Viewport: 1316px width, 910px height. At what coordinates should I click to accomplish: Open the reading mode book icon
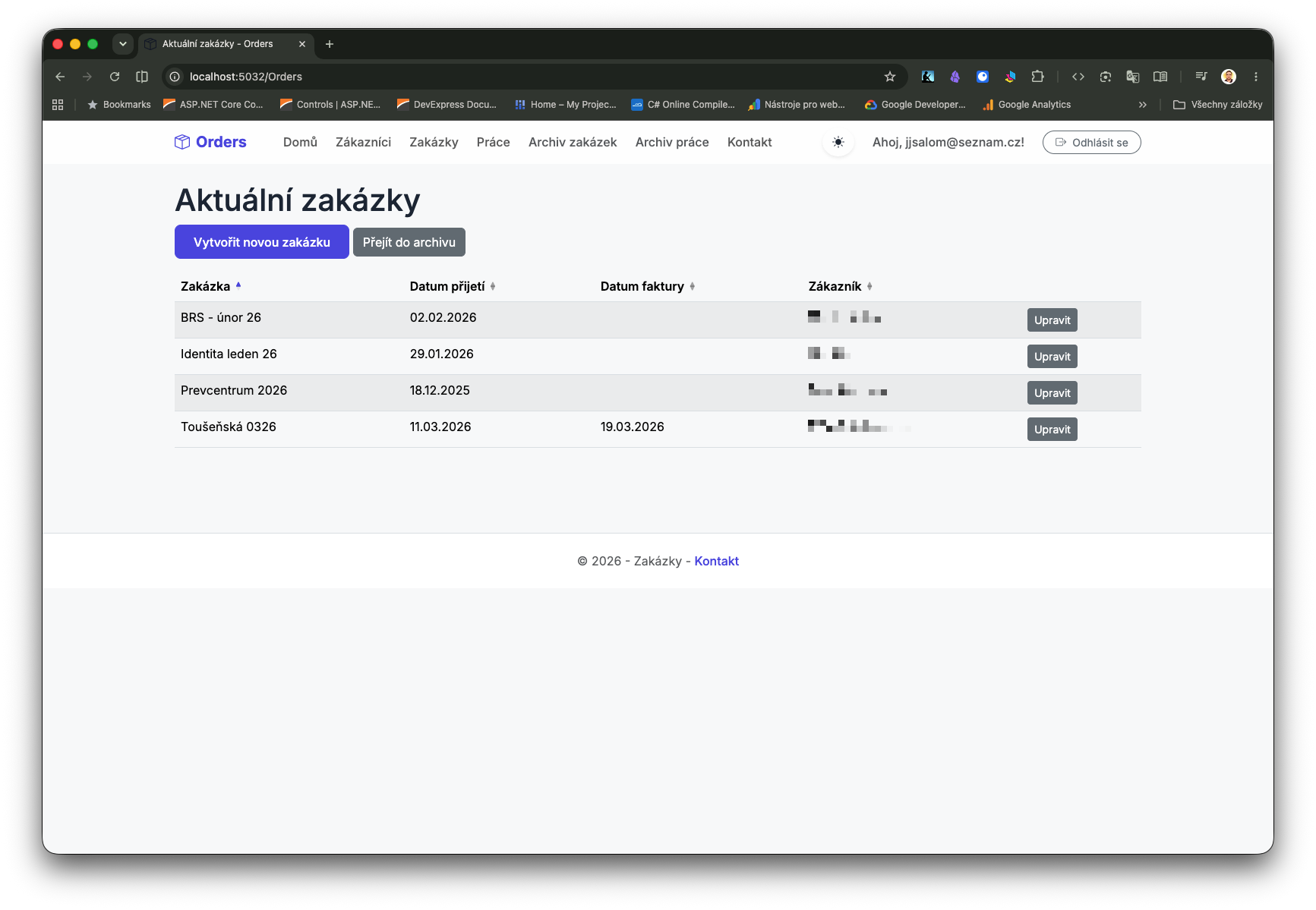click(1160, 77)
